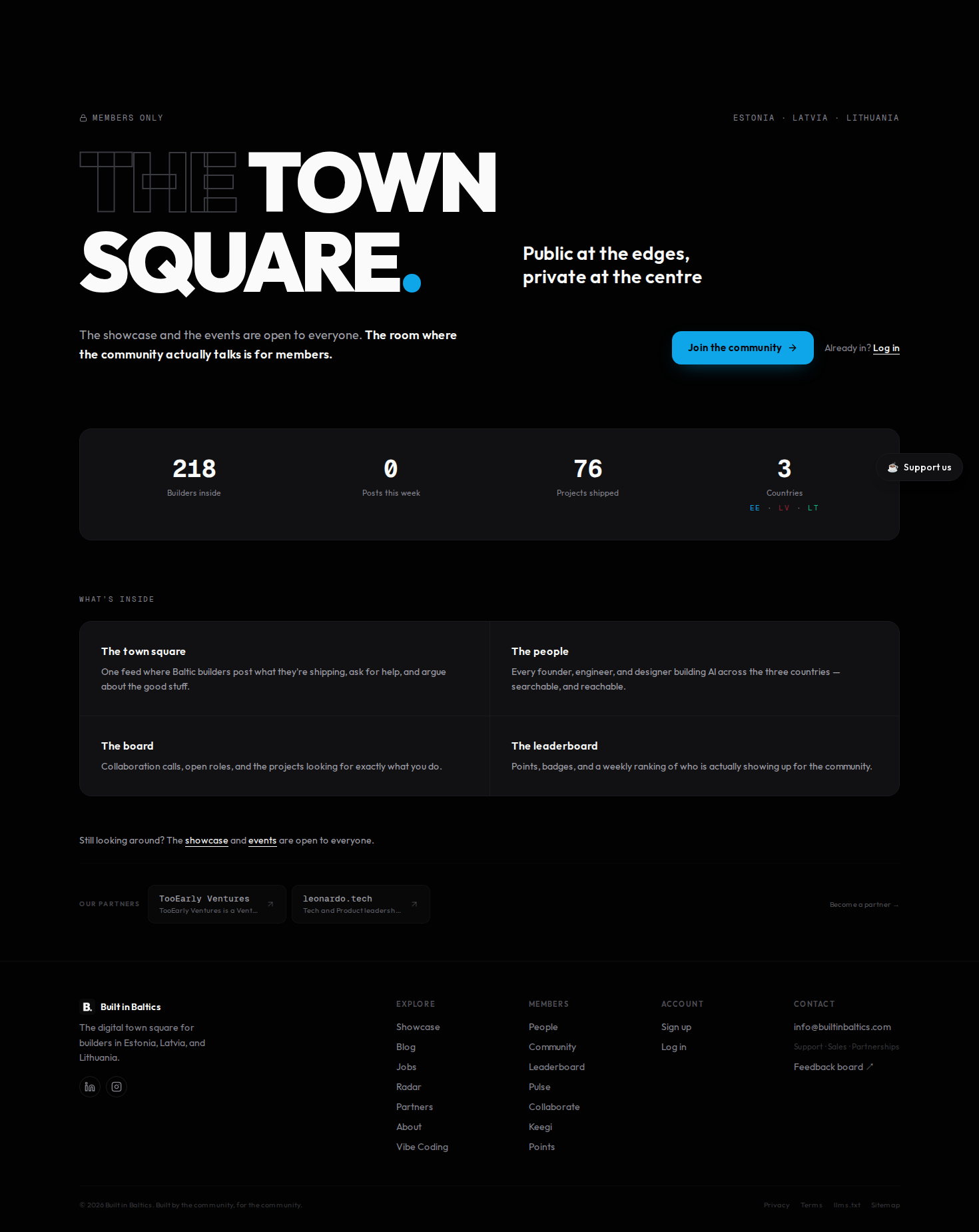Image resolution: width=979 pixels, height=1232 pixels.
Task: Click the Join the community button
Action: [743, 348]
